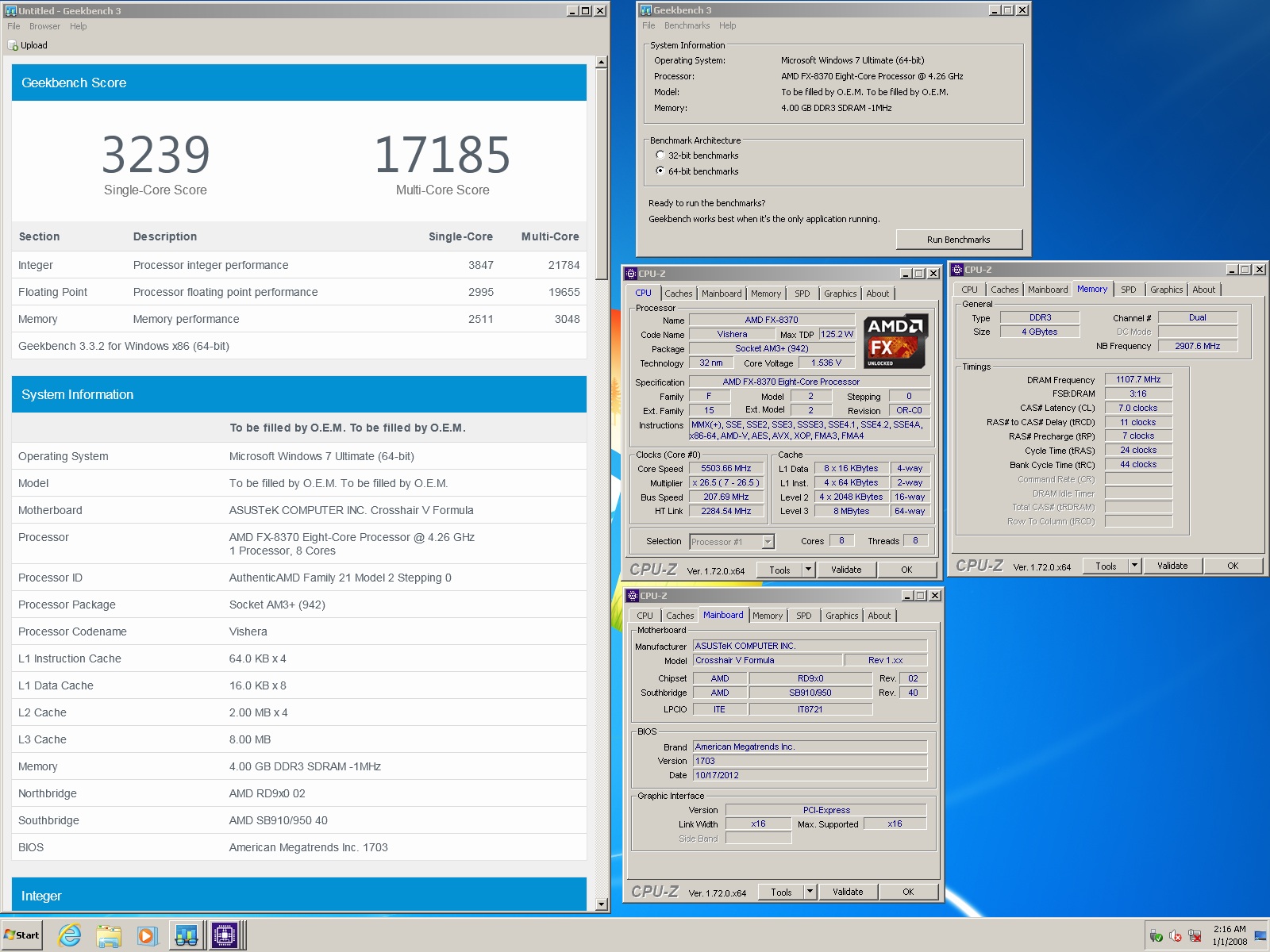Click scroll-down arrow of Geekbench results
The height and width of the screenshot is (952, 1270).
[601, 904]
